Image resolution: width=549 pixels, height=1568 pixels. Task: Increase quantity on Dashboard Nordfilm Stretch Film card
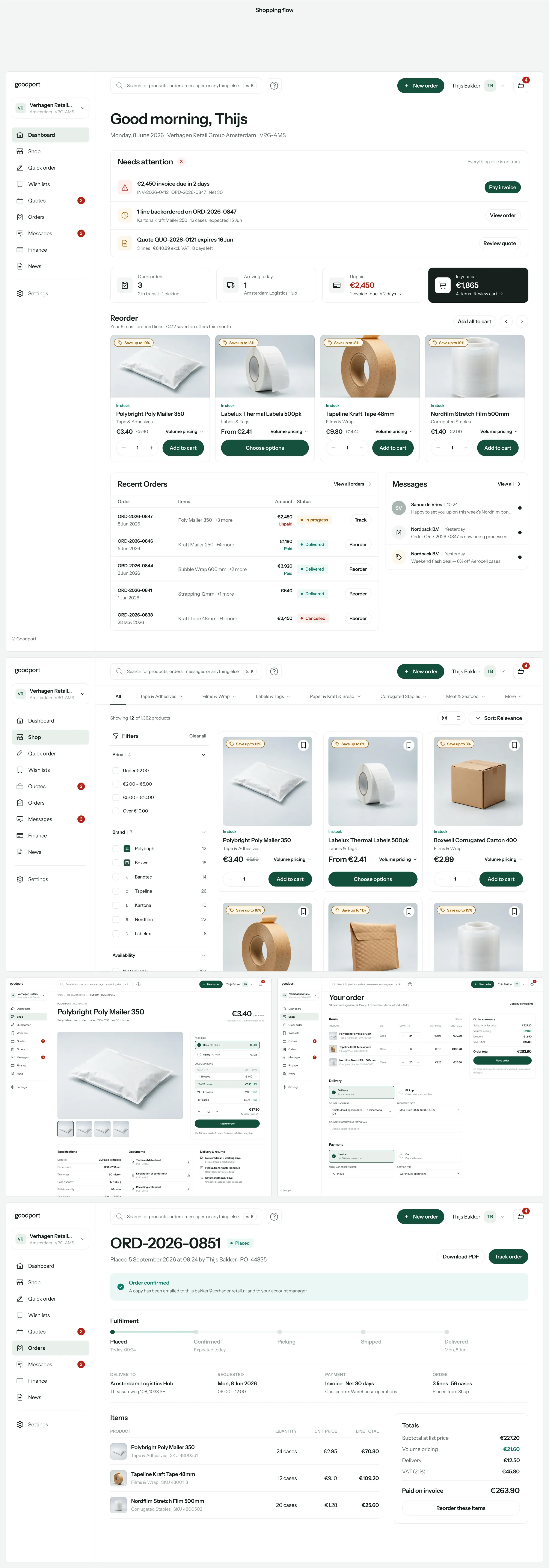[x=466, y=448]
